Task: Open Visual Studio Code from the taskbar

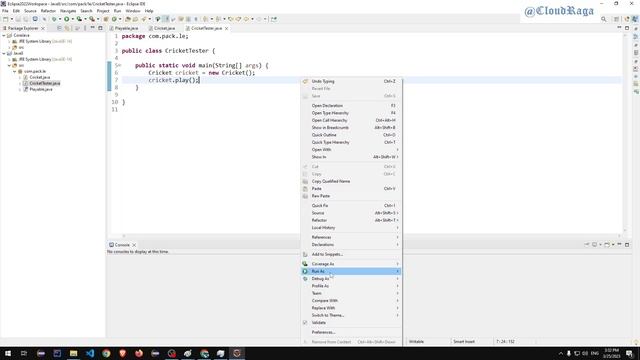Action: coord(90,353)
